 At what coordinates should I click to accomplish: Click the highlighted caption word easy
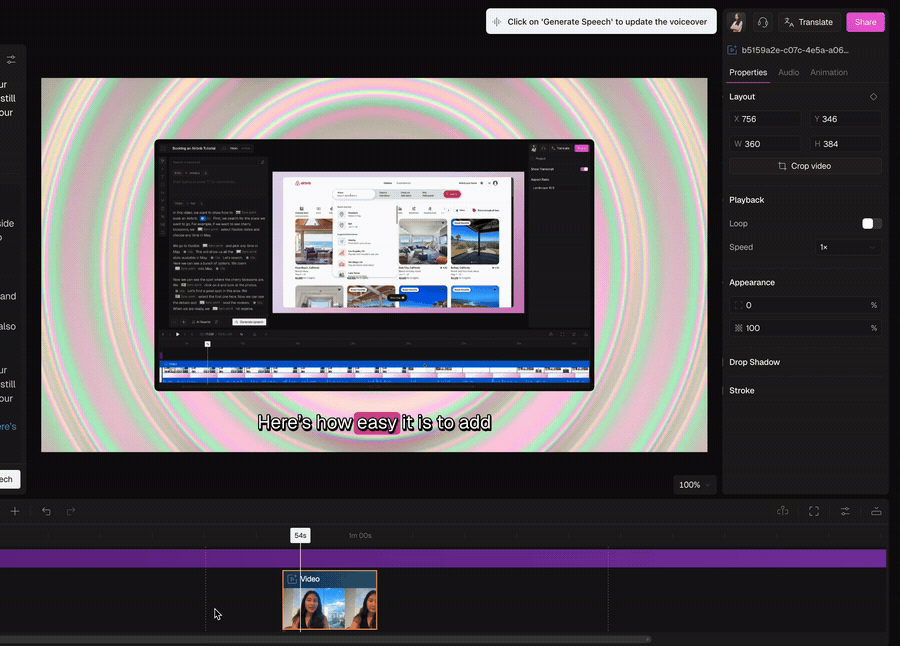click(x=377, y=423)
